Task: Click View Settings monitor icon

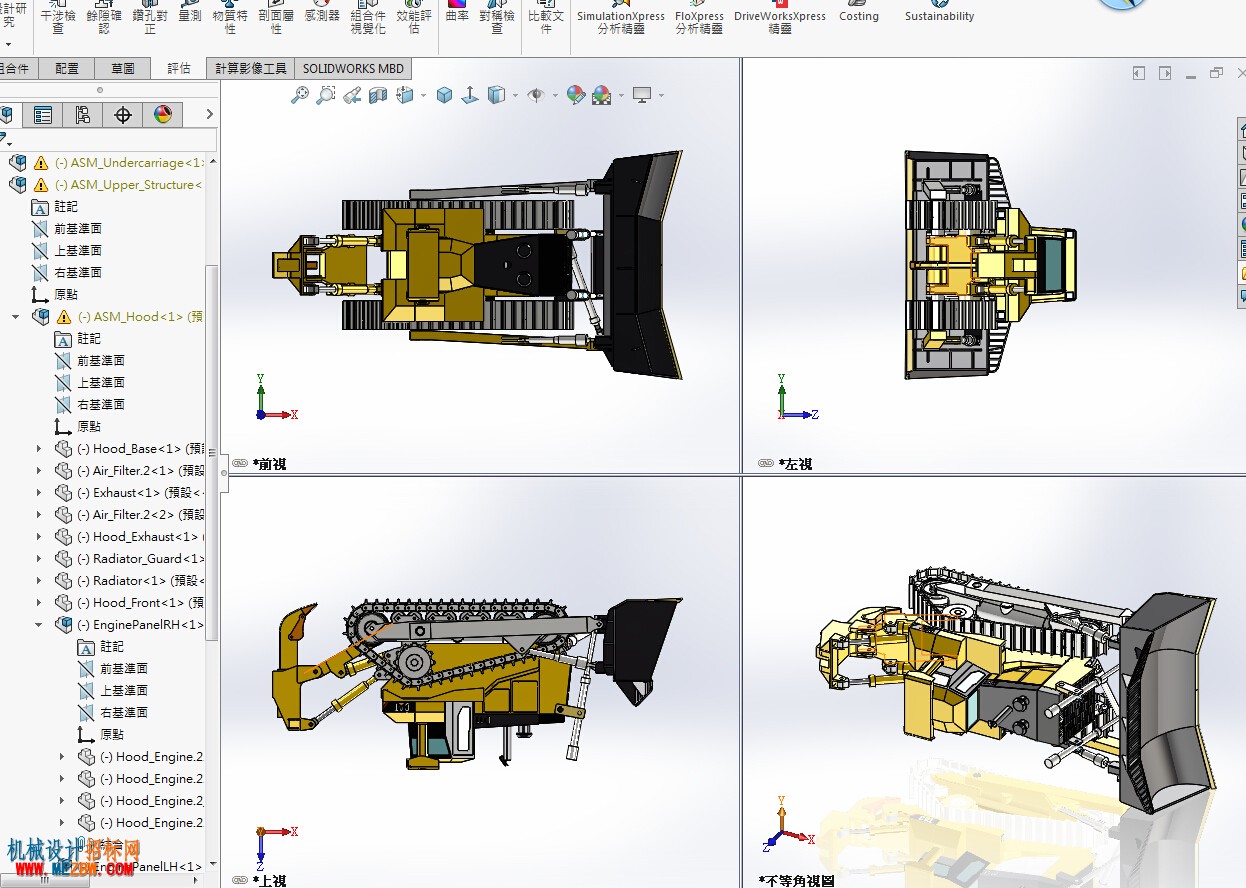Action: click(642, 95)
